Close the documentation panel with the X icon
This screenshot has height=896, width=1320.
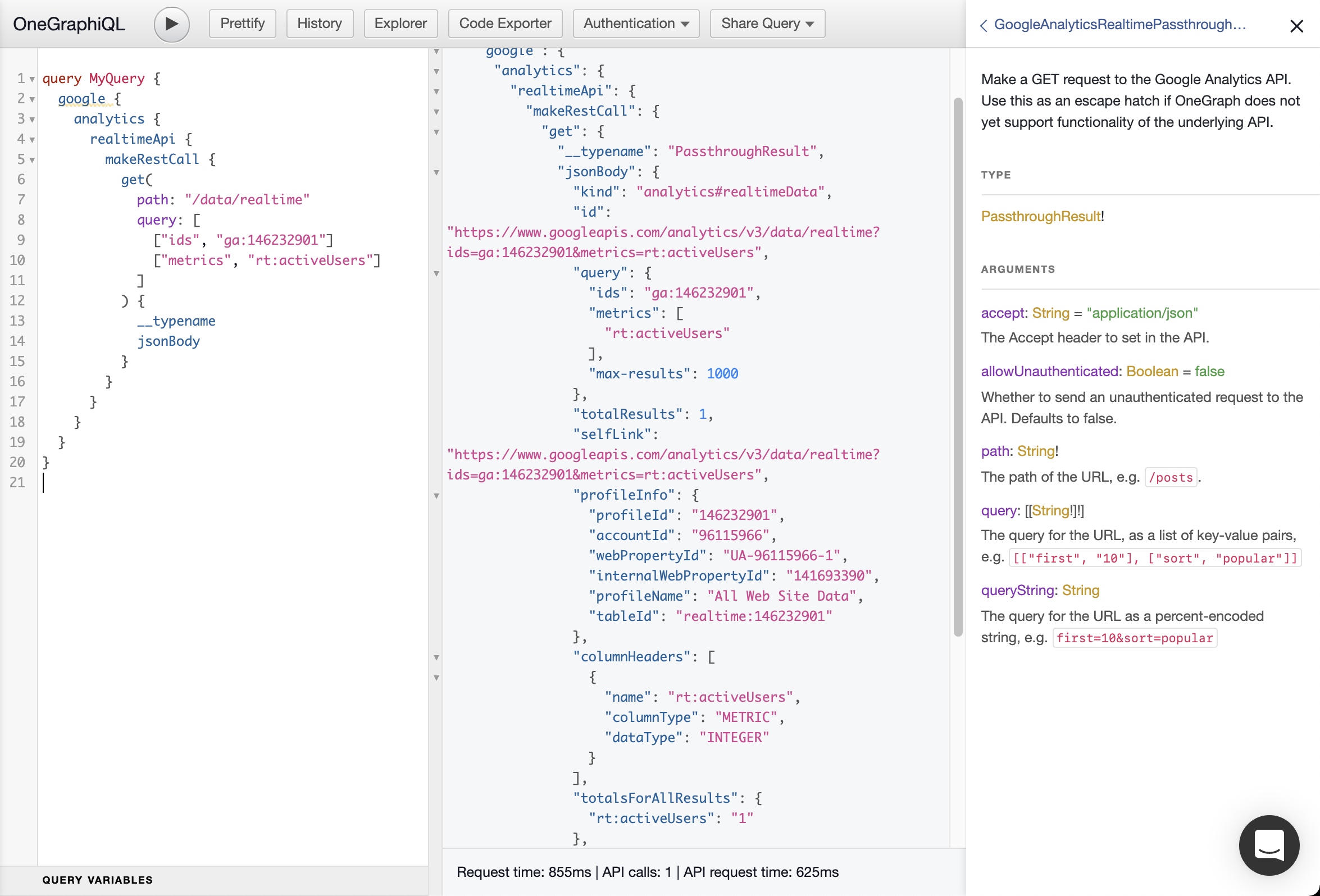[1296, 26]
